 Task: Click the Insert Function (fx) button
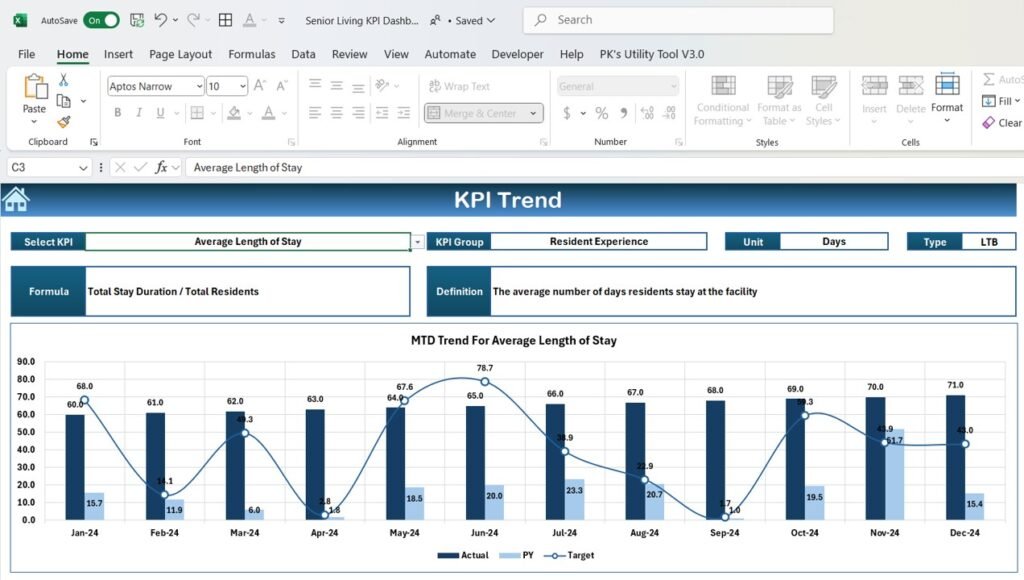[x=160, y=167]
